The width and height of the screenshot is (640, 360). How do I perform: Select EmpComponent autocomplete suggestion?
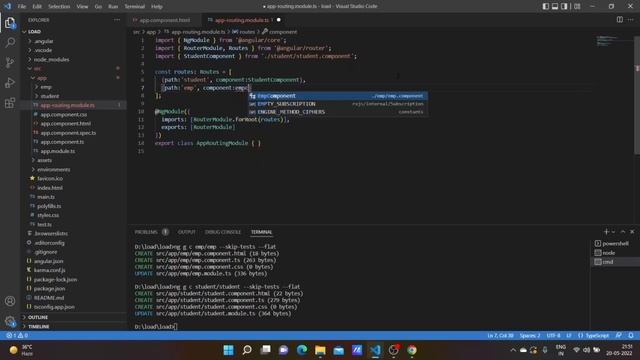point(338,96)
